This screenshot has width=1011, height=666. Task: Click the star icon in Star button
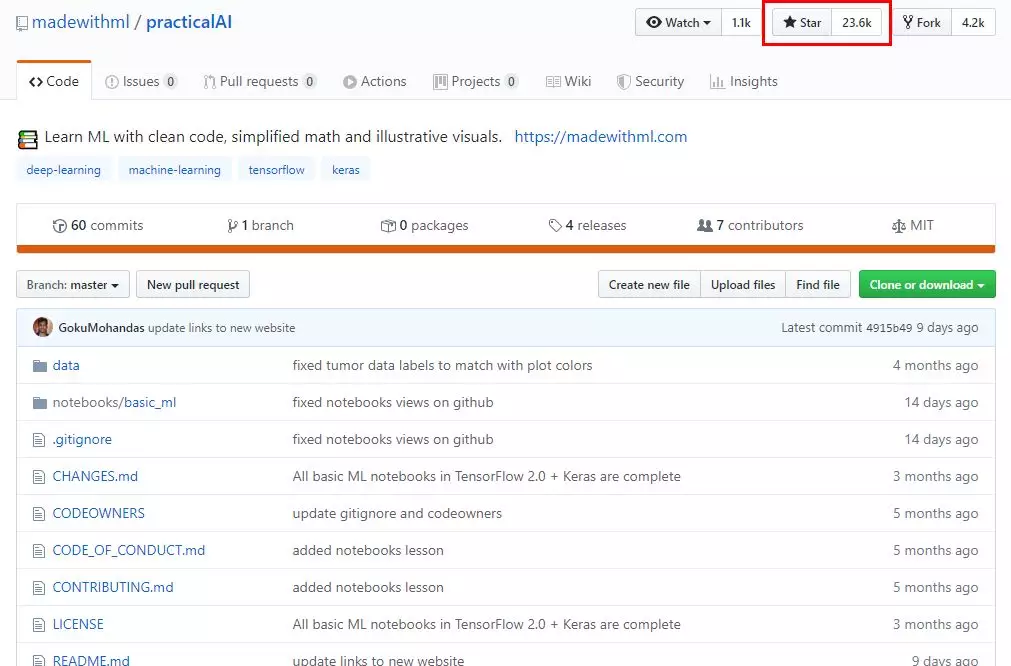789,23
